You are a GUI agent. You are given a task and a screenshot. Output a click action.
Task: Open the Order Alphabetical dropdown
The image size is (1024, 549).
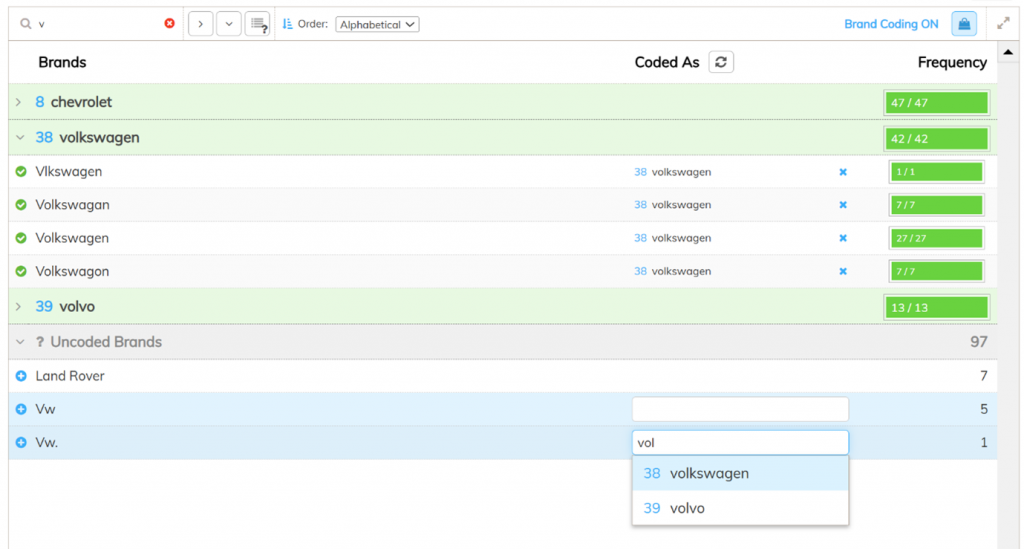[377, 24]
